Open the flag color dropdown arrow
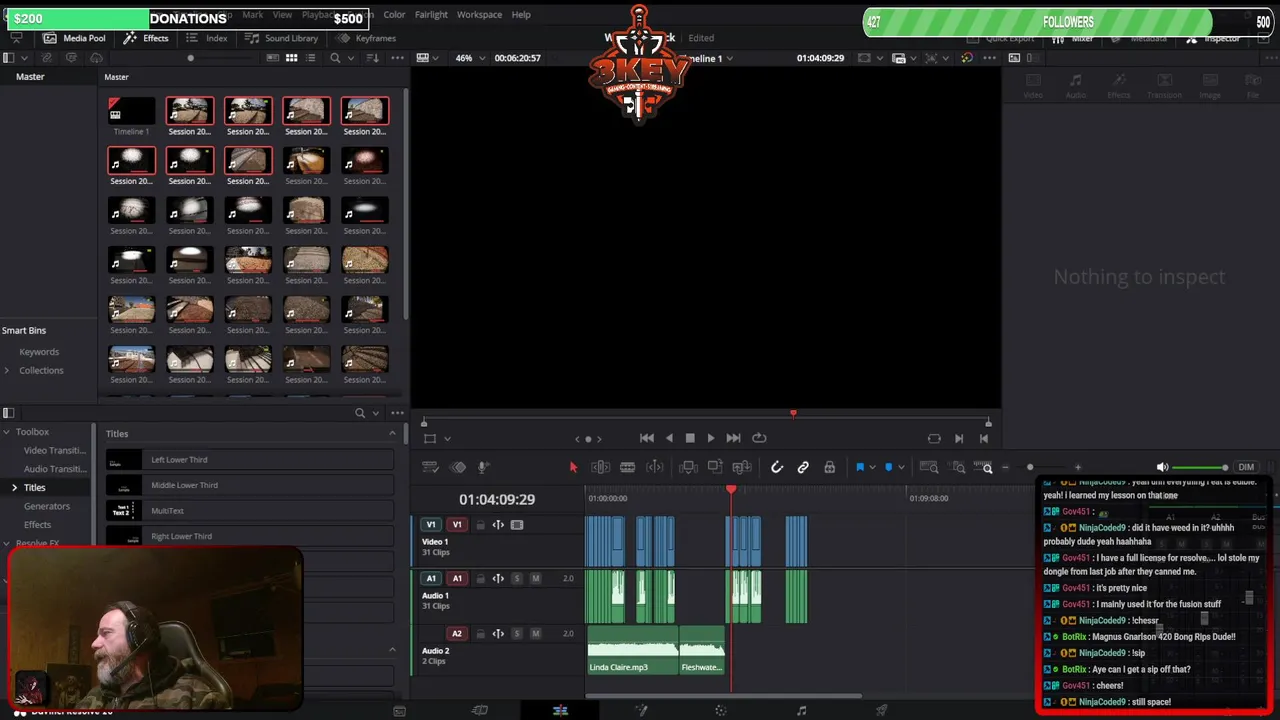The width and height of the screenshot is (1280, 720). click(x=872, y=468)
